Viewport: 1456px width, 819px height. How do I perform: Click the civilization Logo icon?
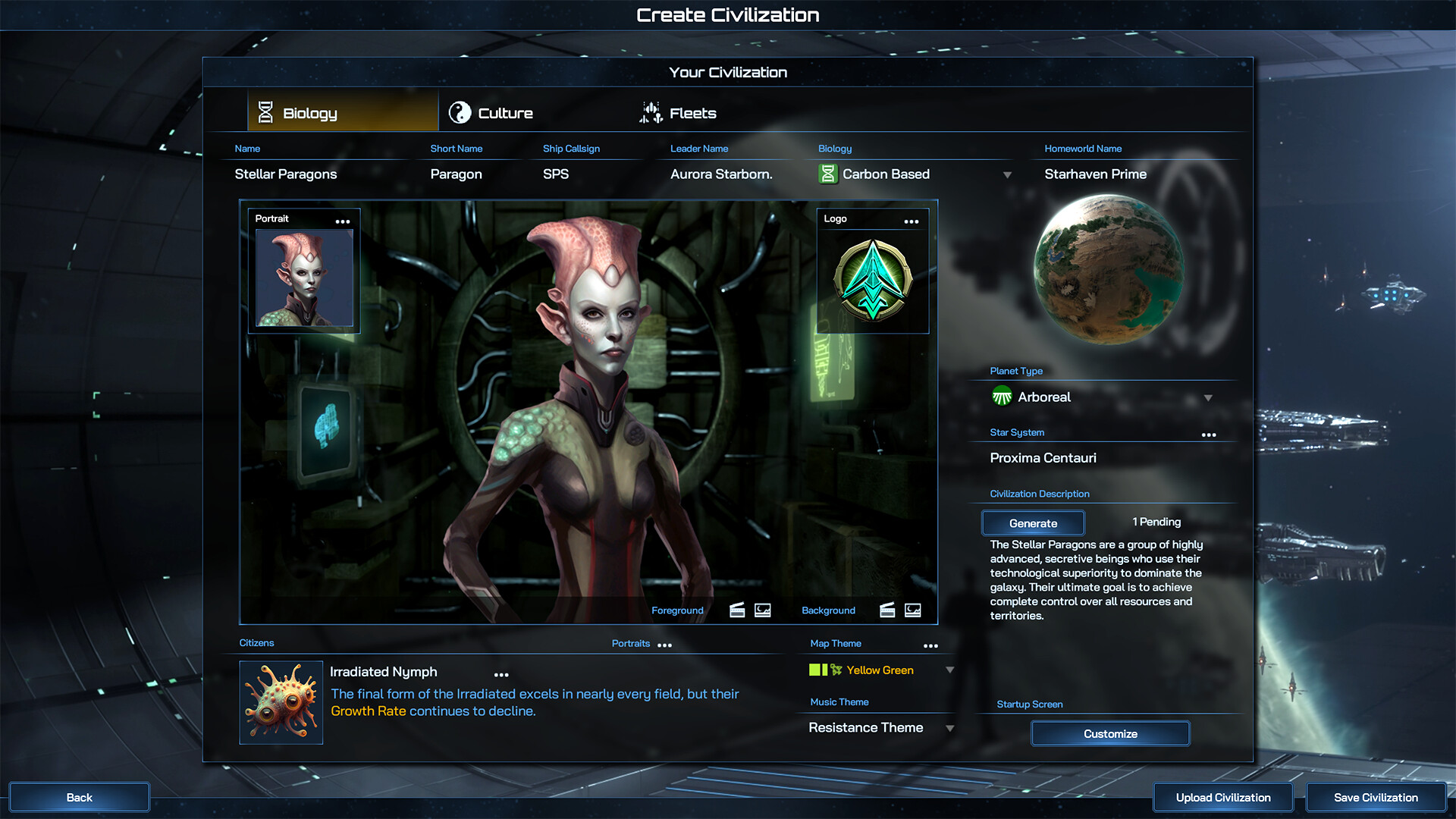pyautogui.click(x=873, y=282)
